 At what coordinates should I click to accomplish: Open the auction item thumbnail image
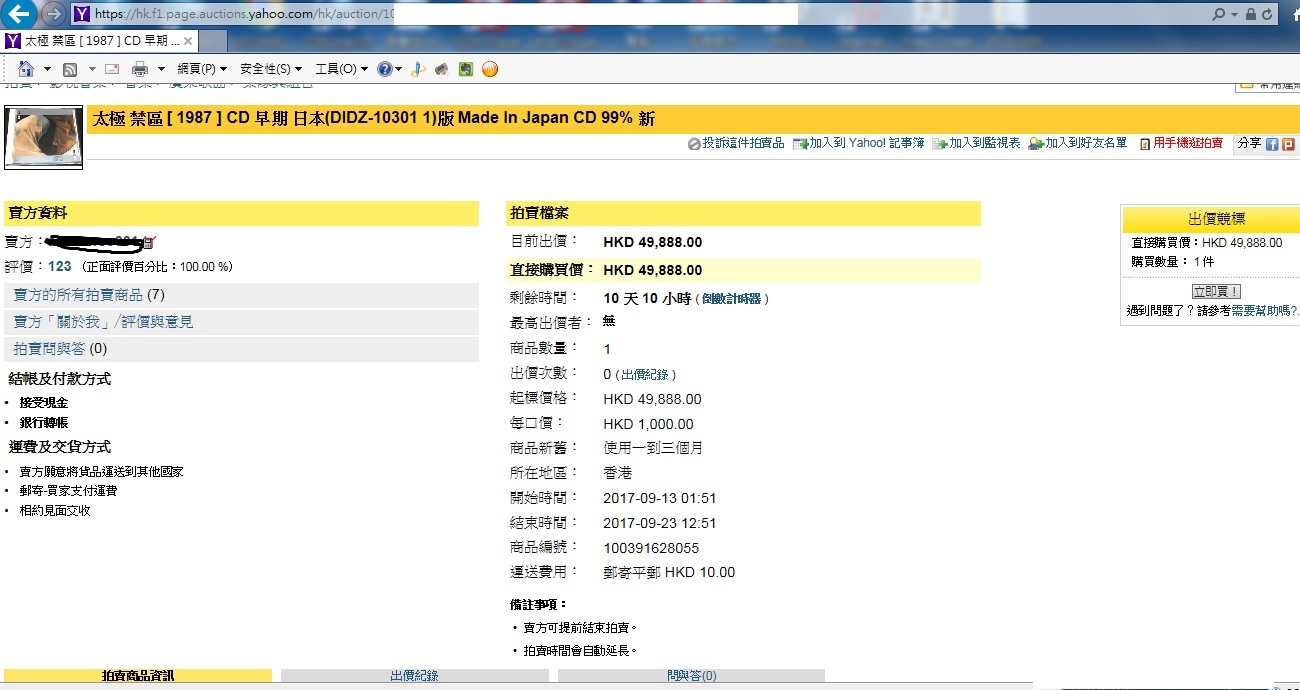tap(44, 138)
